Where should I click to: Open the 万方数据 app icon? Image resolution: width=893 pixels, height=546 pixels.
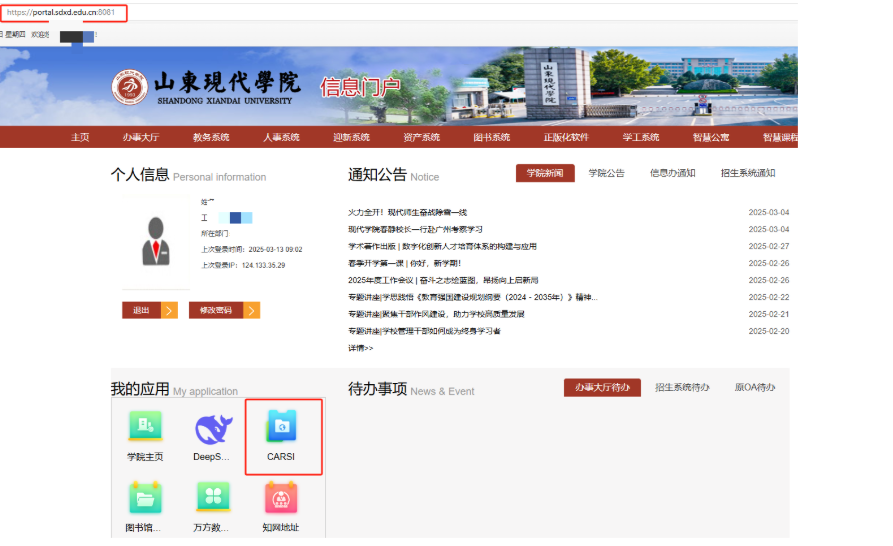tap(212, 497)
